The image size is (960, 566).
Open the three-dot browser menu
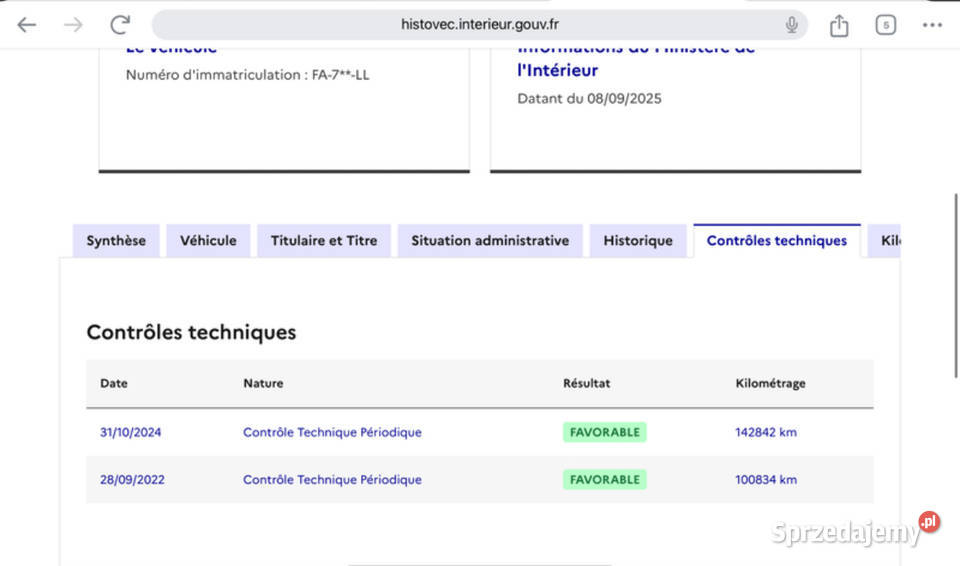coord(932,25)
